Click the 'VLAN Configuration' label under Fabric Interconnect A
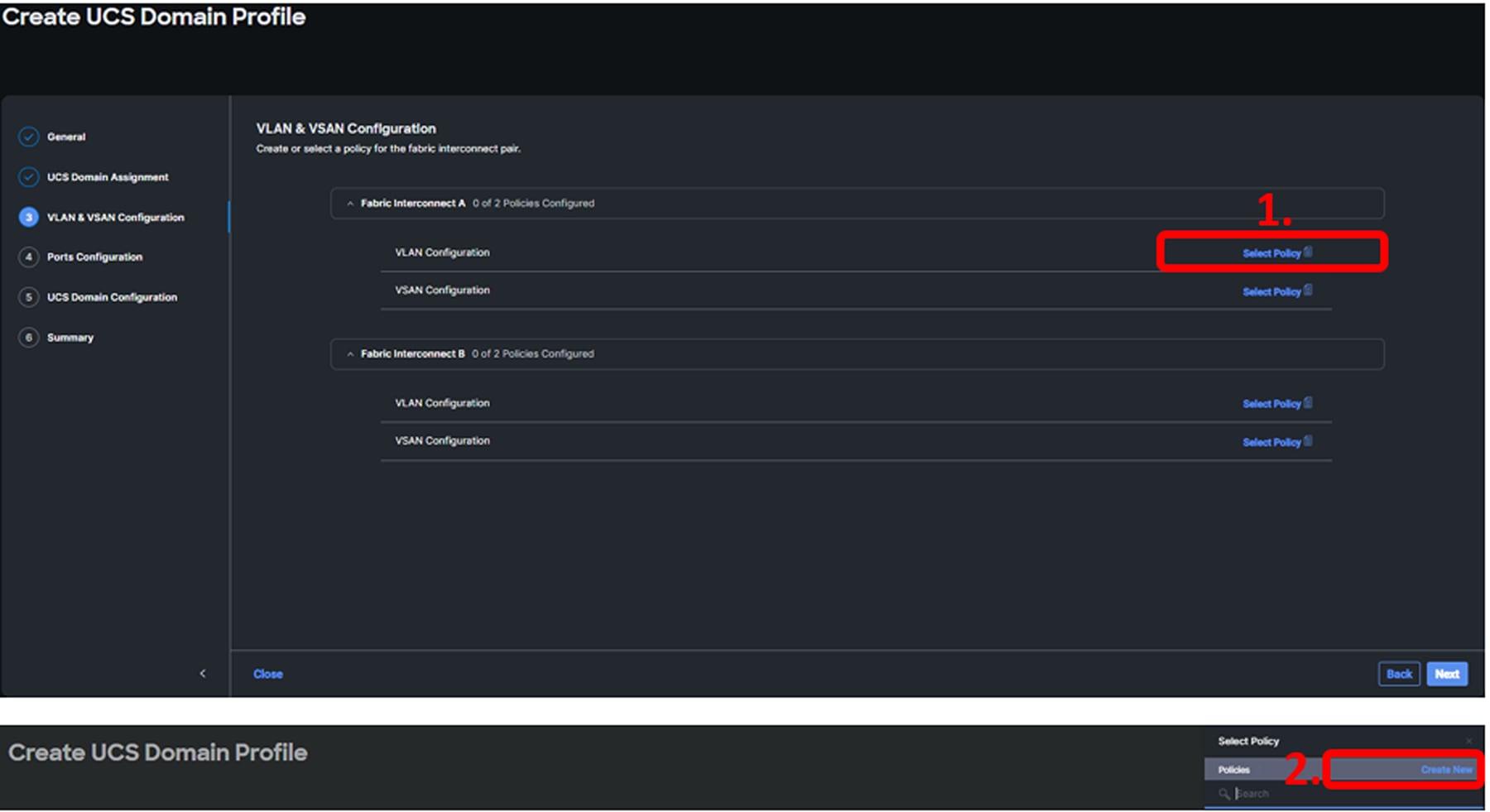The height and width of the screenshot is (812, 1490). pyautogui.click(x=442, y=252)
